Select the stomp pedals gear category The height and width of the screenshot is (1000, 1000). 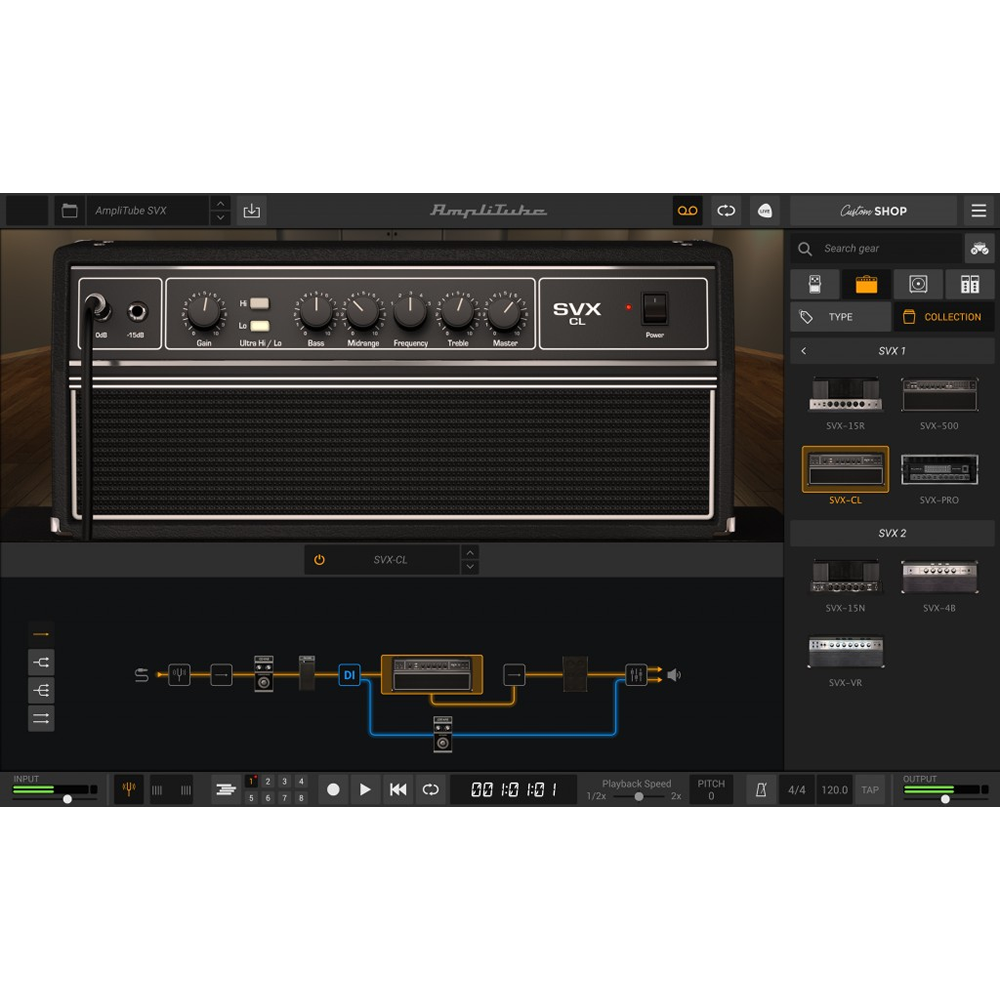pos(815,285)
